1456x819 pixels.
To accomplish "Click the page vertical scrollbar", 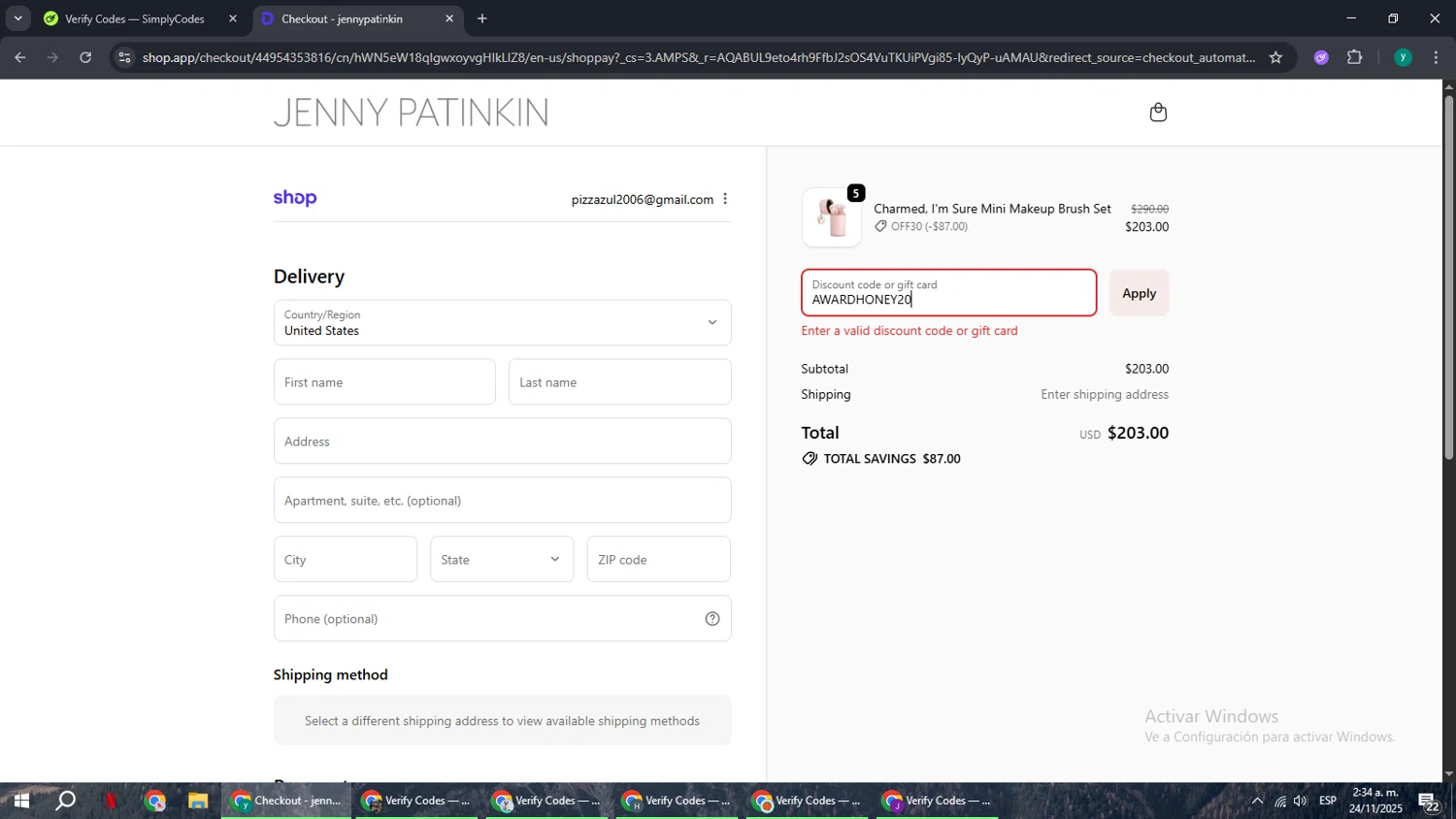I will (x=1448, y=278).
